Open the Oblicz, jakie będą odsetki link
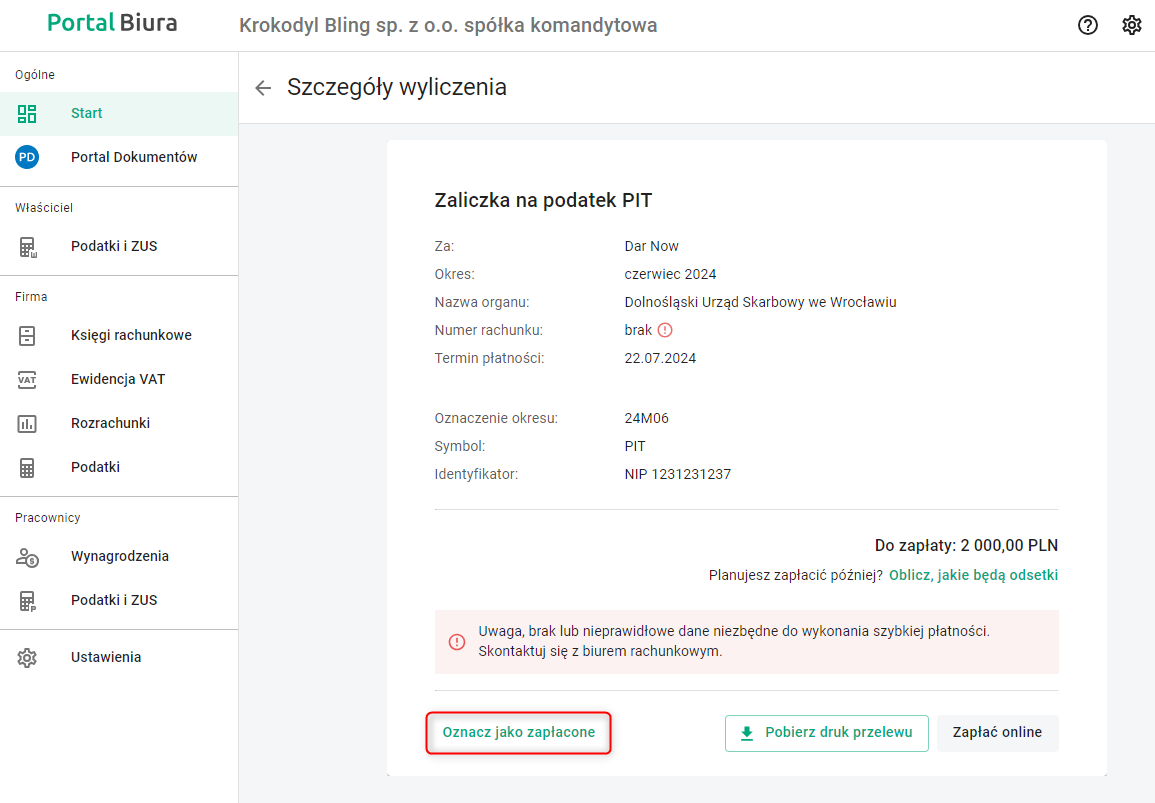 tap(973, 575)
